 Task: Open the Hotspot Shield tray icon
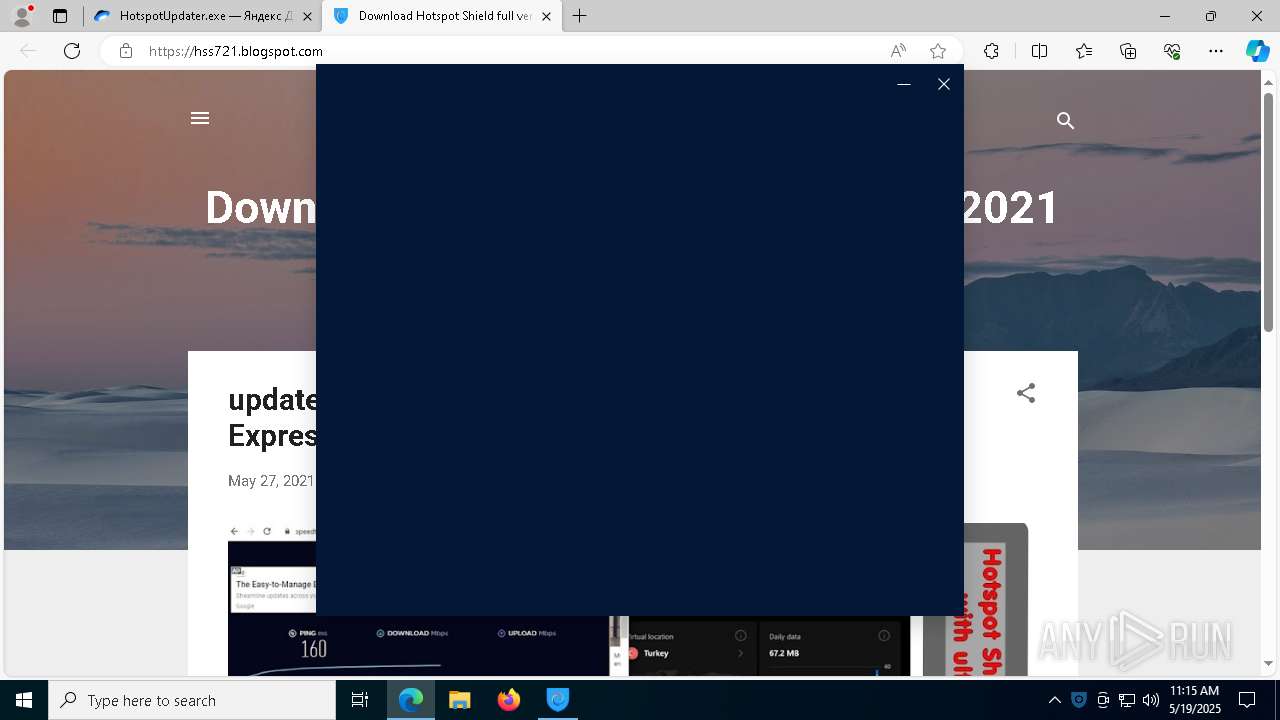(x=1079, y=700)
